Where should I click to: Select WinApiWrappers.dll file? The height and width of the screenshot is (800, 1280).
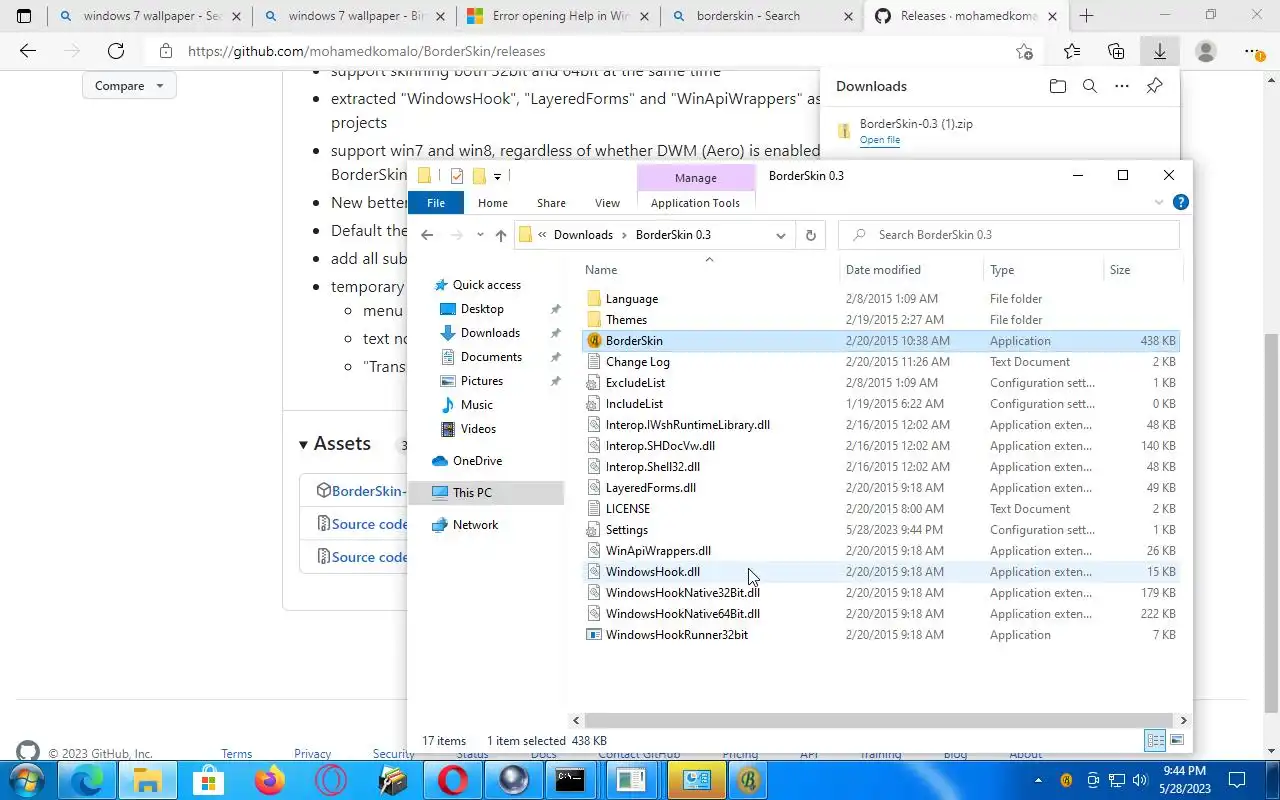(x=880, y=551)
